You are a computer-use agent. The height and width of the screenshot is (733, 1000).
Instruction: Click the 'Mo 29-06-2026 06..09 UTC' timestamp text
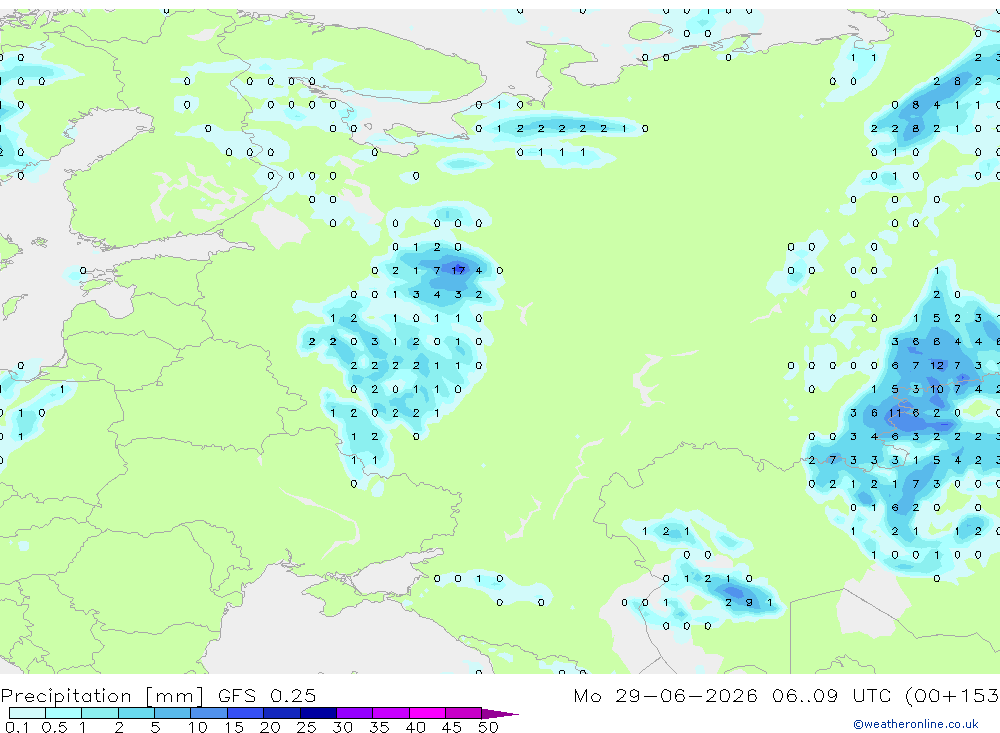[x=732, y=695]
